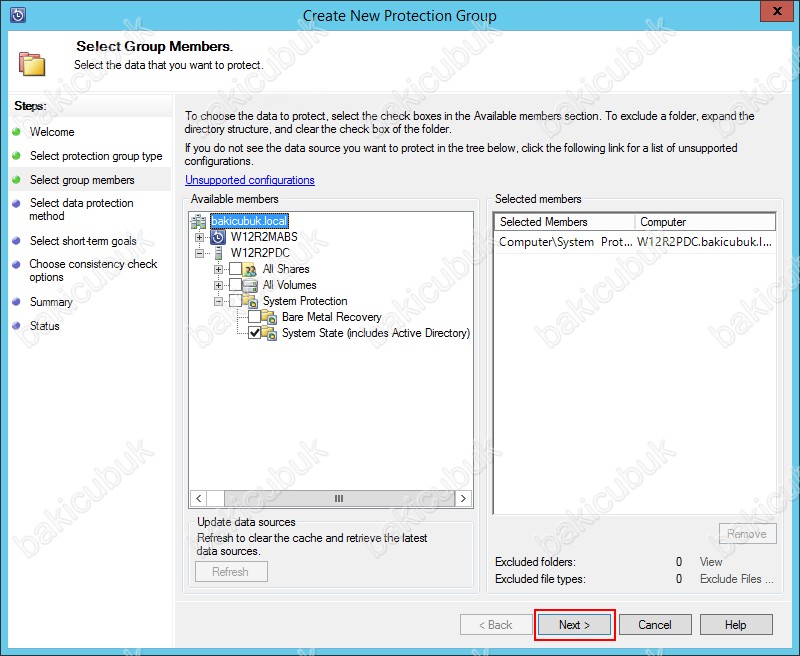Uncheck System State (includes Active Directory)

(254, 333)
